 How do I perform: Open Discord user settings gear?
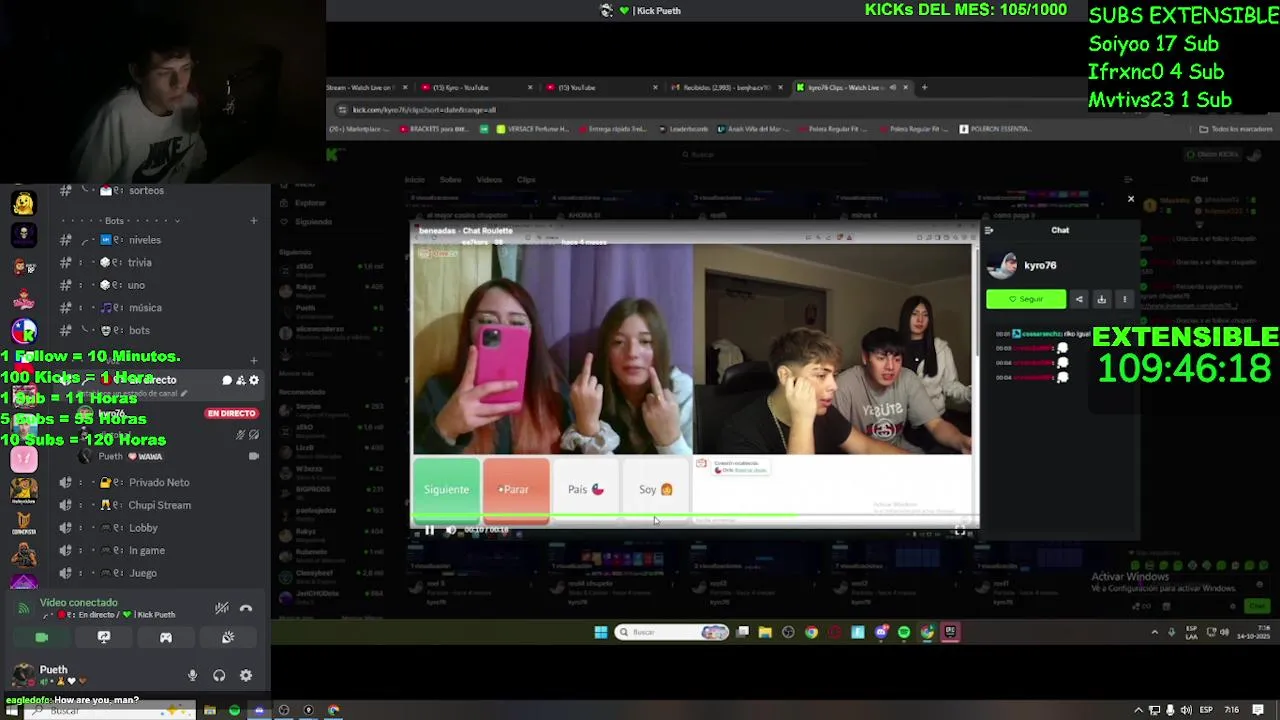click(246, 676)
